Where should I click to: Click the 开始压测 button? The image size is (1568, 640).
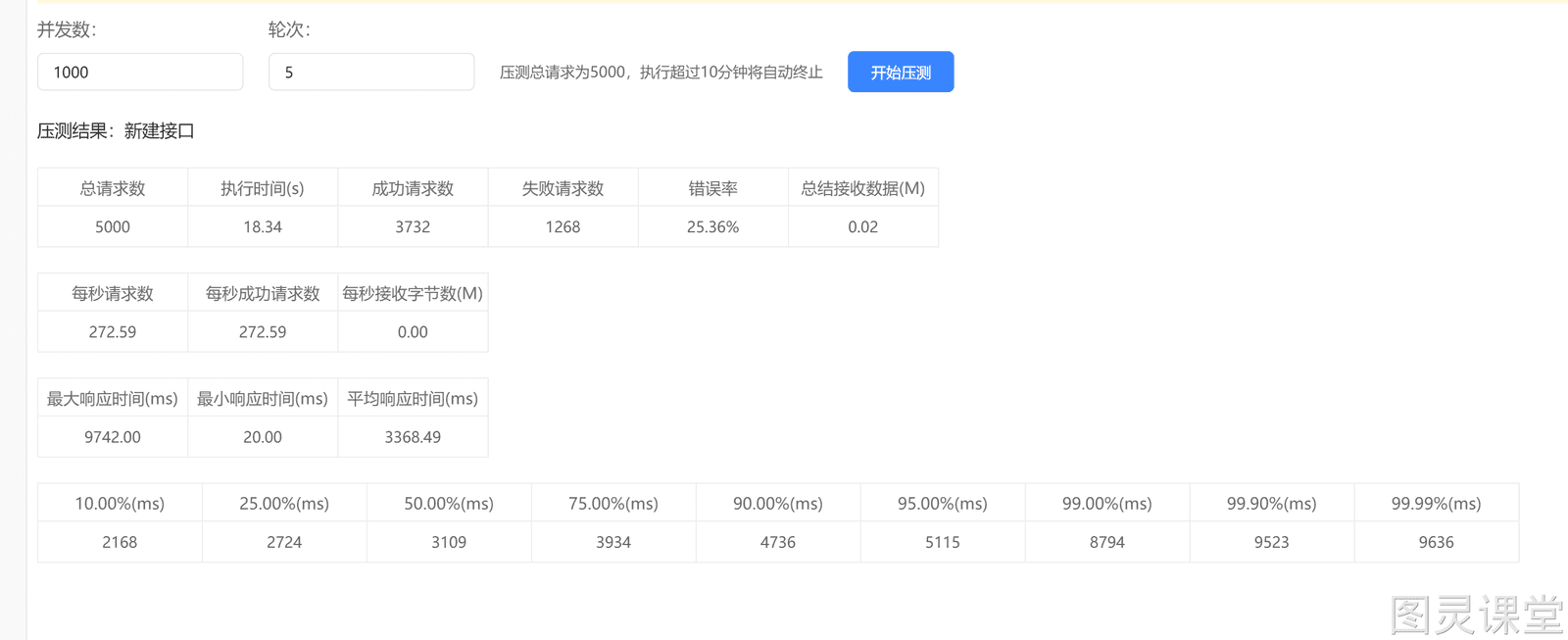coord(901,72)
